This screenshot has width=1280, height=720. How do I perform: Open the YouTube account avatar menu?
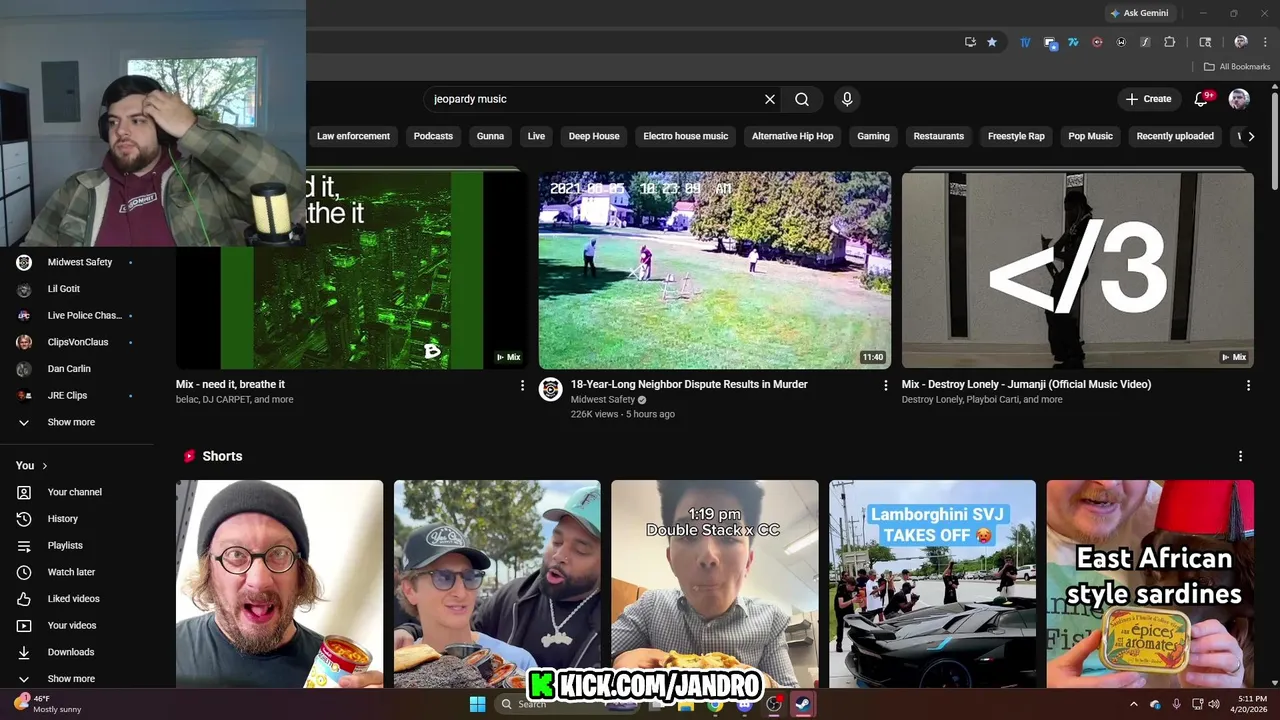[1239, 99]
